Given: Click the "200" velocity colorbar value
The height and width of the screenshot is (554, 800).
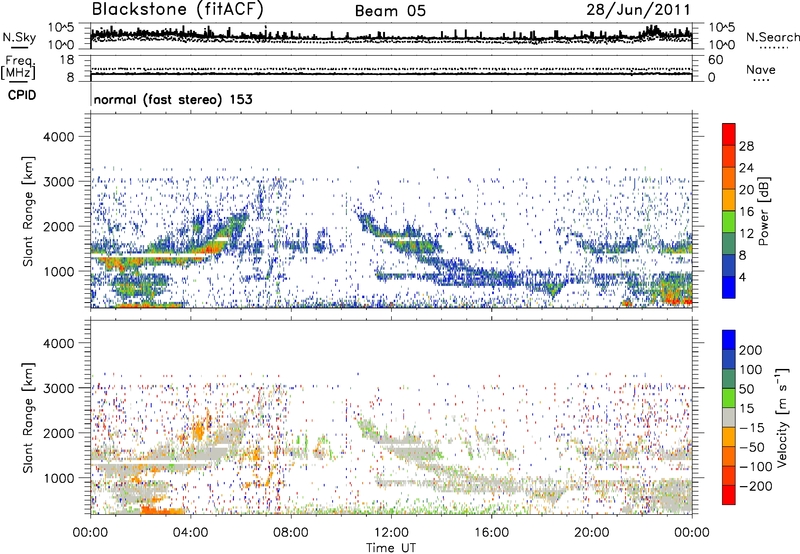Looking at the screenshot, I should point(751,350).
